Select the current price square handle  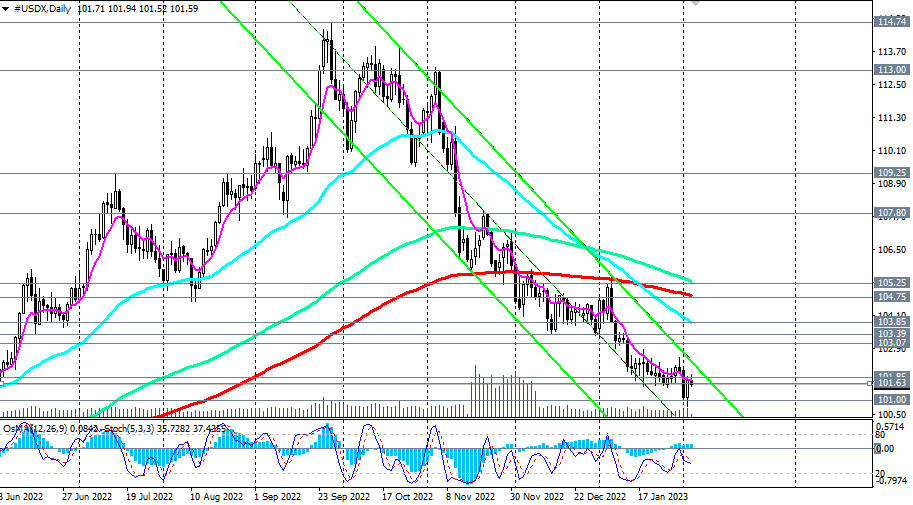tap(870, 383)
